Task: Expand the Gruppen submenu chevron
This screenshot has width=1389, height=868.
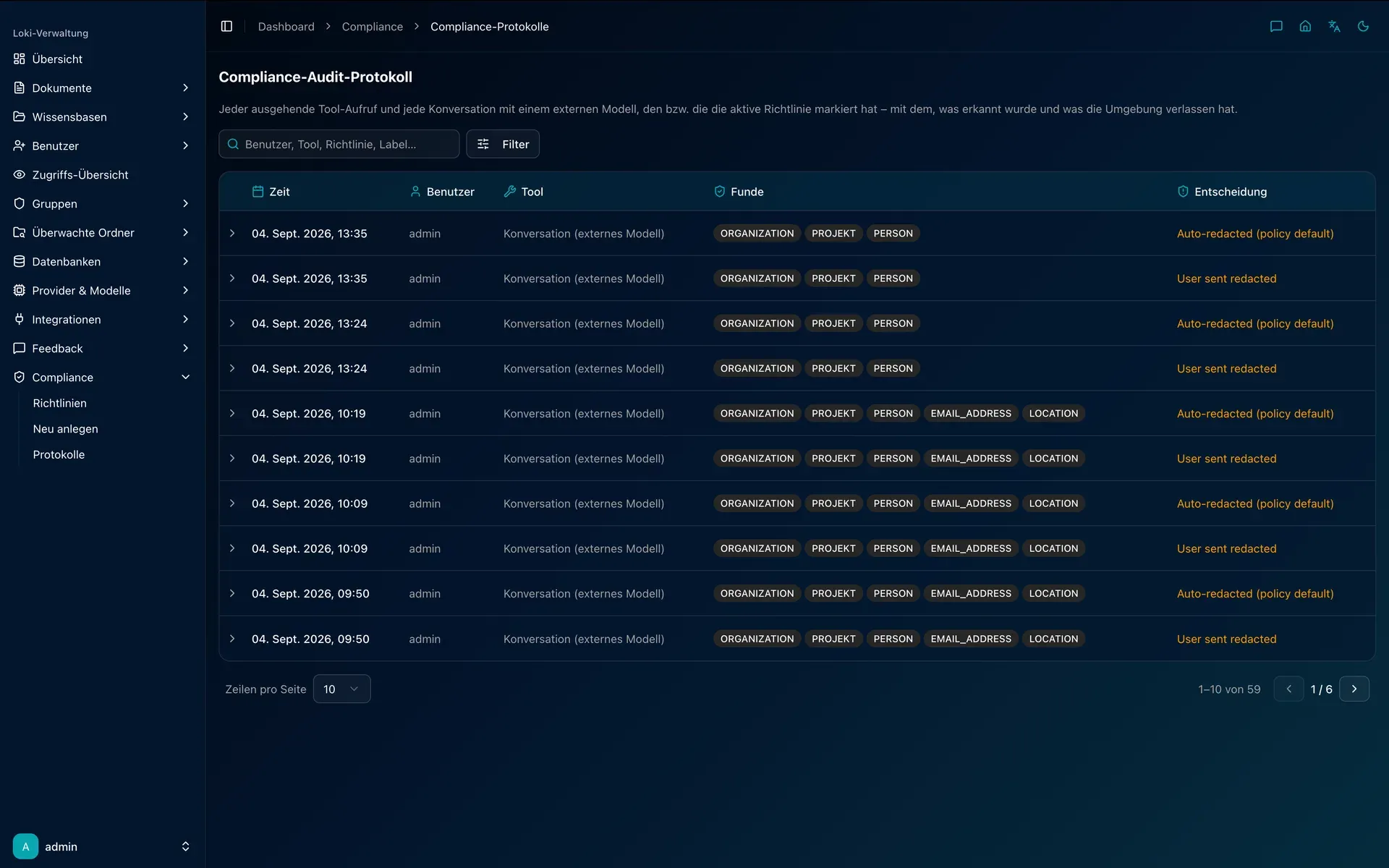Action: 185,203
